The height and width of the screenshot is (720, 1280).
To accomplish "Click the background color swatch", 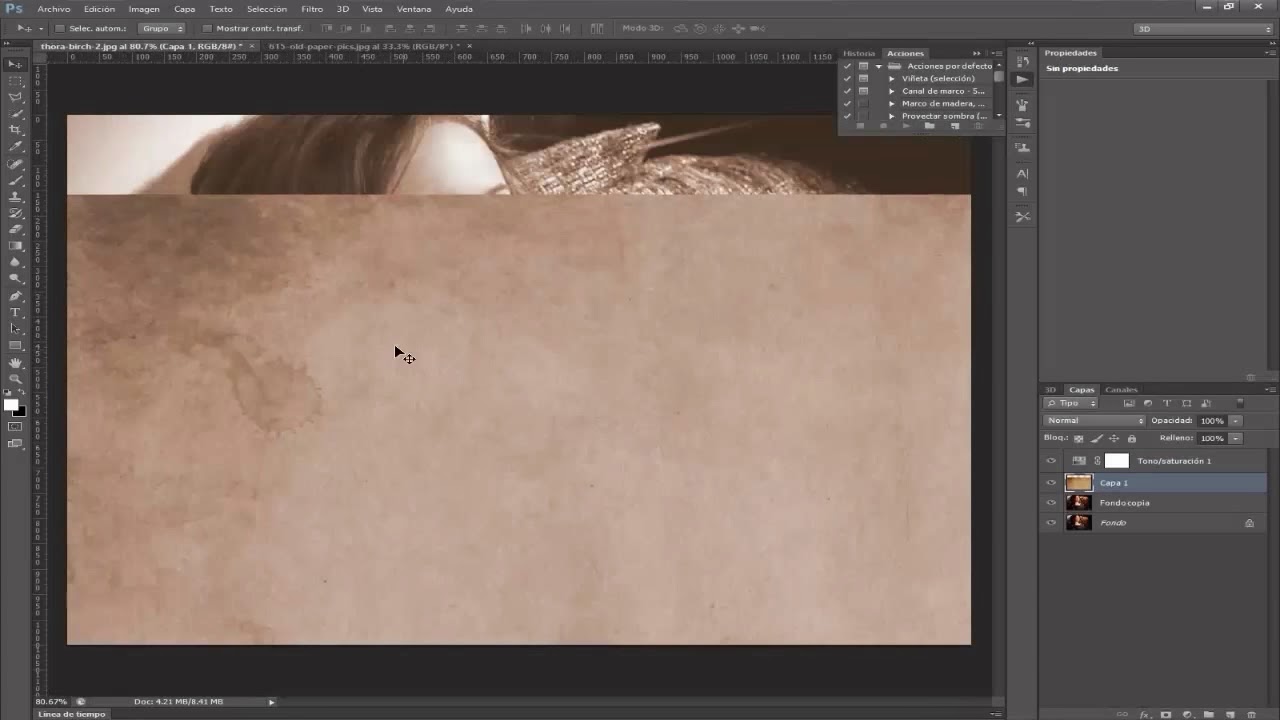I will pyautogui.click(x=19, y=411).
